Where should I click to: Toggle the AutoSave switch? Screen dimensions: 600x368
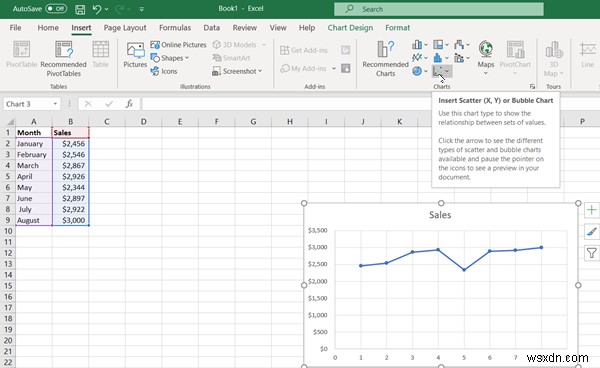[x=56, y=8]
